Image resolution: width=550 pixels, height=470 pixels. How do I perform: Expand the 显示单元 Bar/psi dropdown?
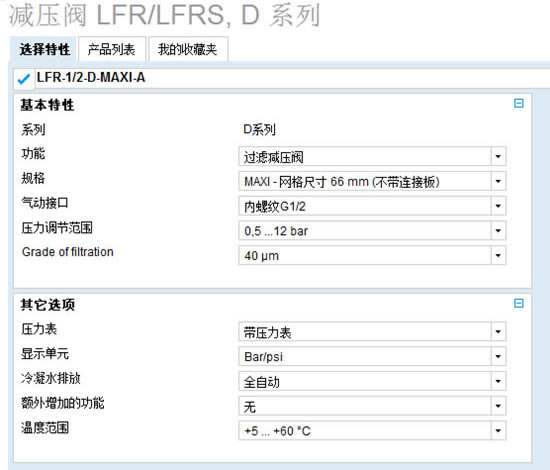pyautogui.click(x=372, y=357)
